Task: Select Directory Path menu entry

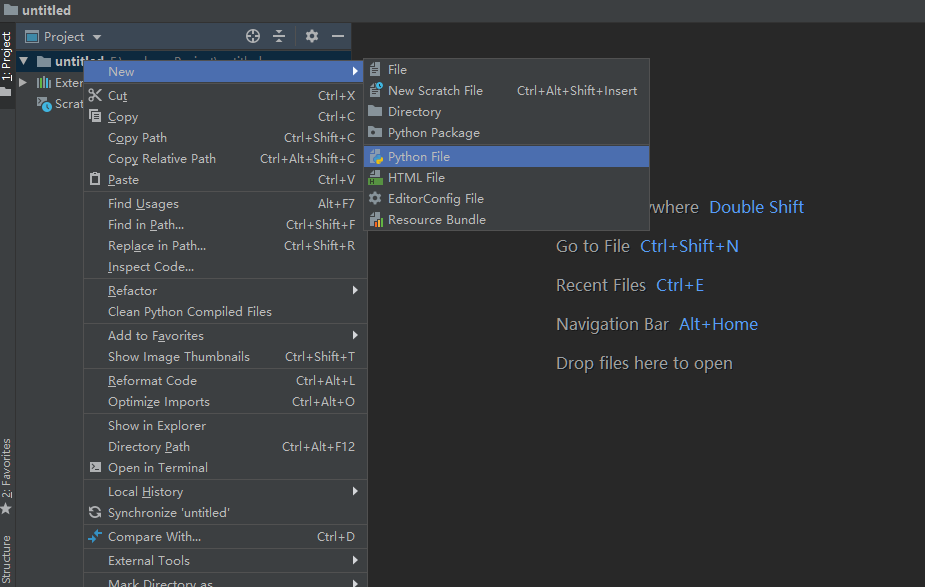Action: tap(225, 447)
